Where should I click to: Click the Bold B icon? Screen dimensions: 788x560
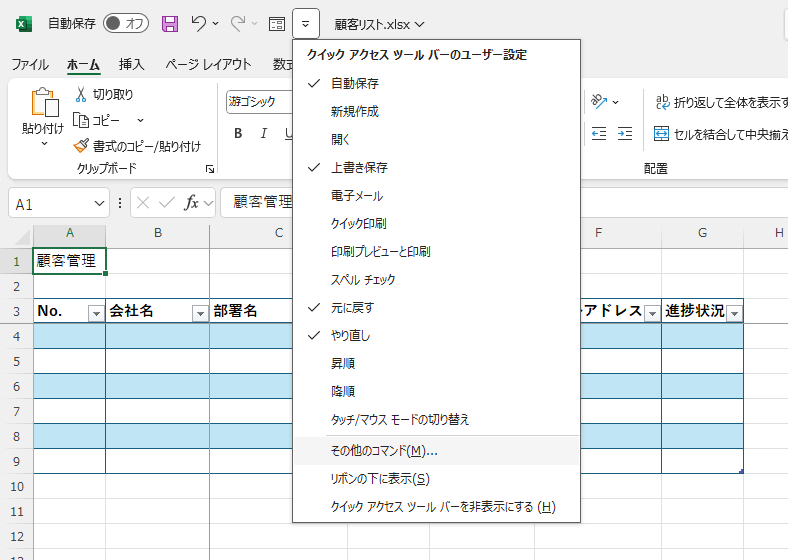click(x=238, y=134)
